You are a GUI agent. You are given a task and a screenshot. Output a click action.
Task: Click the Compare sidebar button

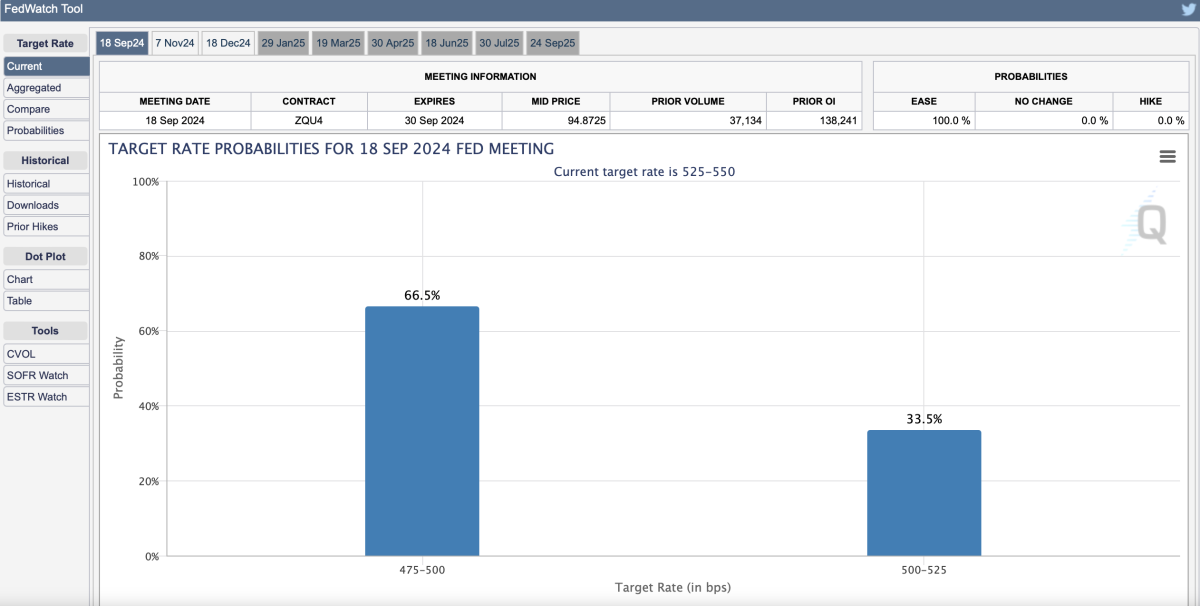[28, 109]
